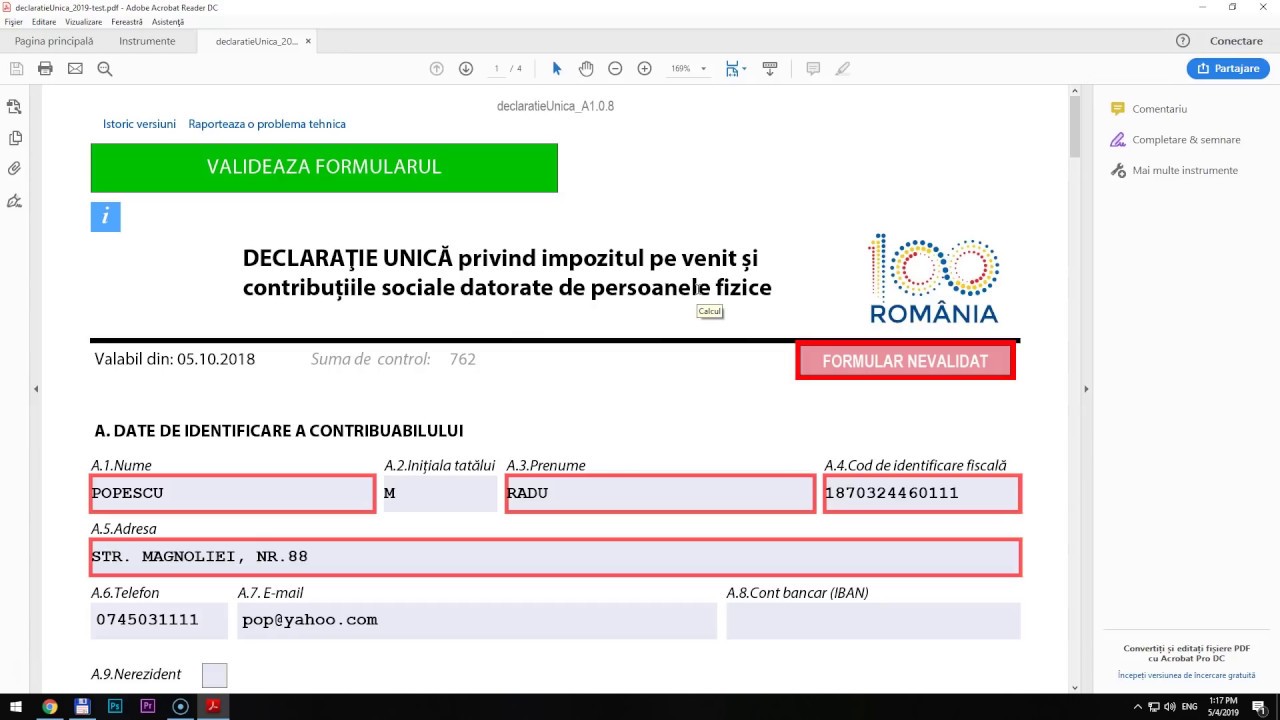Screen dimensions: 1280x720
Task: Open the Find text magnifier icon
Action: (x=104, y=69)
